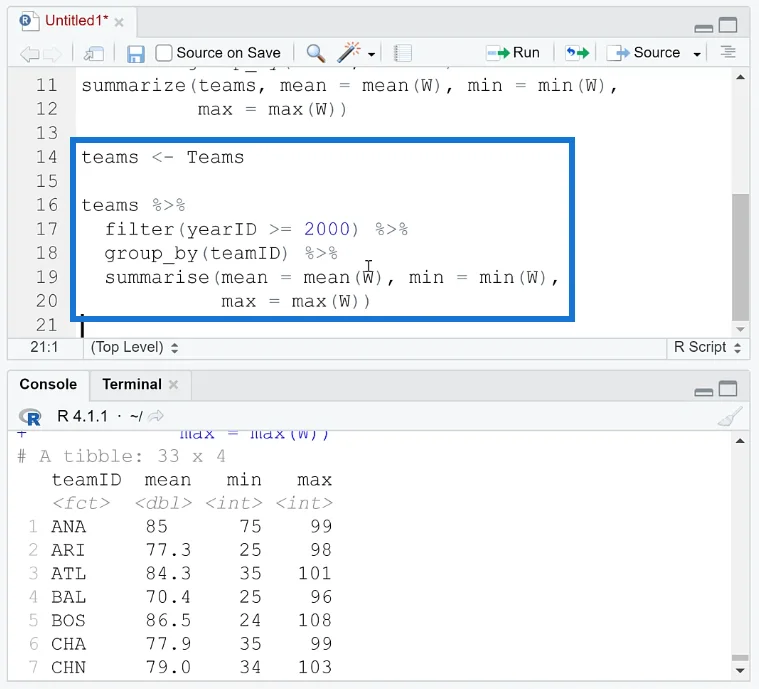Toggle Source on Save checkbox
The width and height of the screenshot is (759, 689).
[164, 53]
